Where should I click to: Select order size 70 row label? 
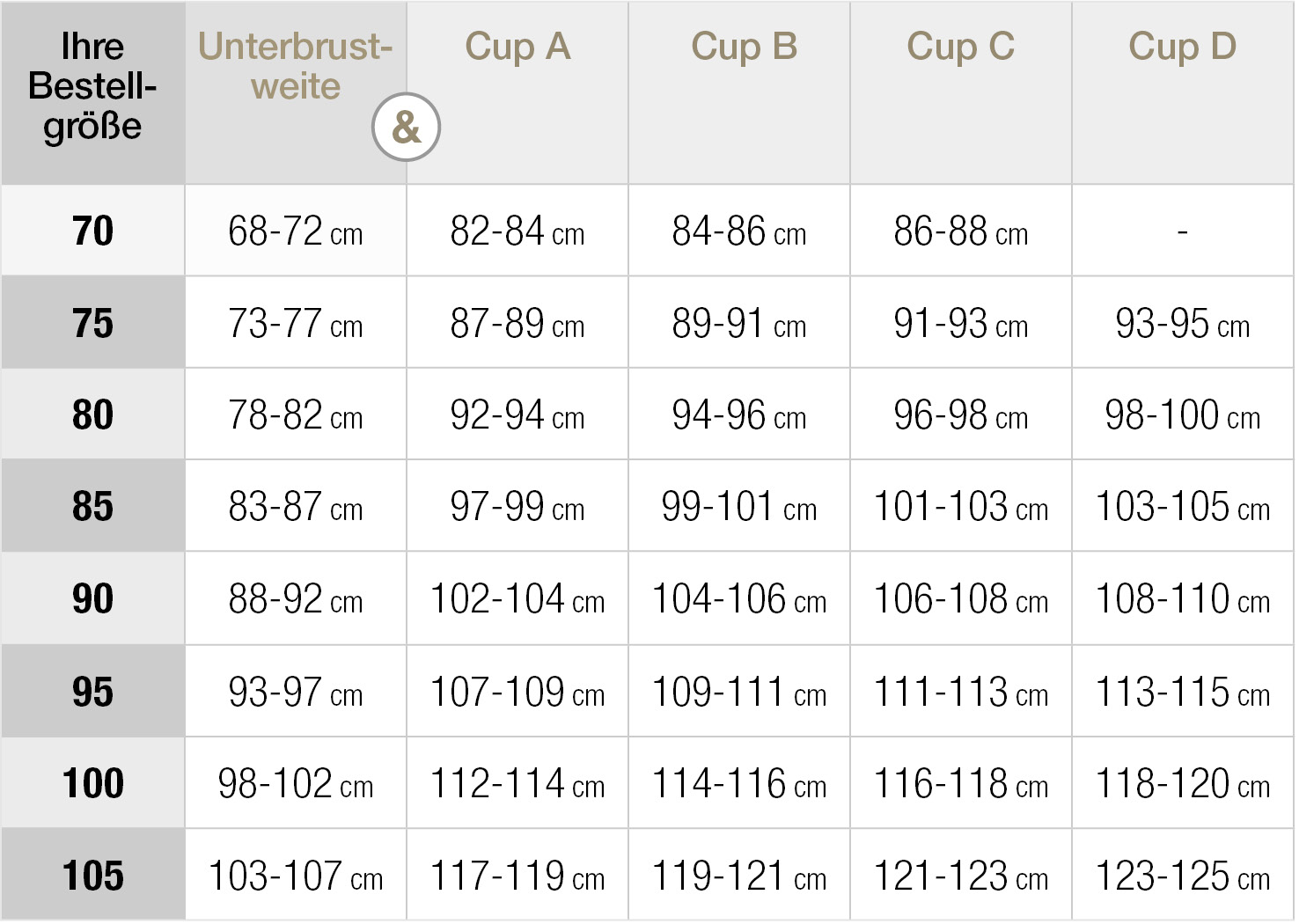coord(92,231)
